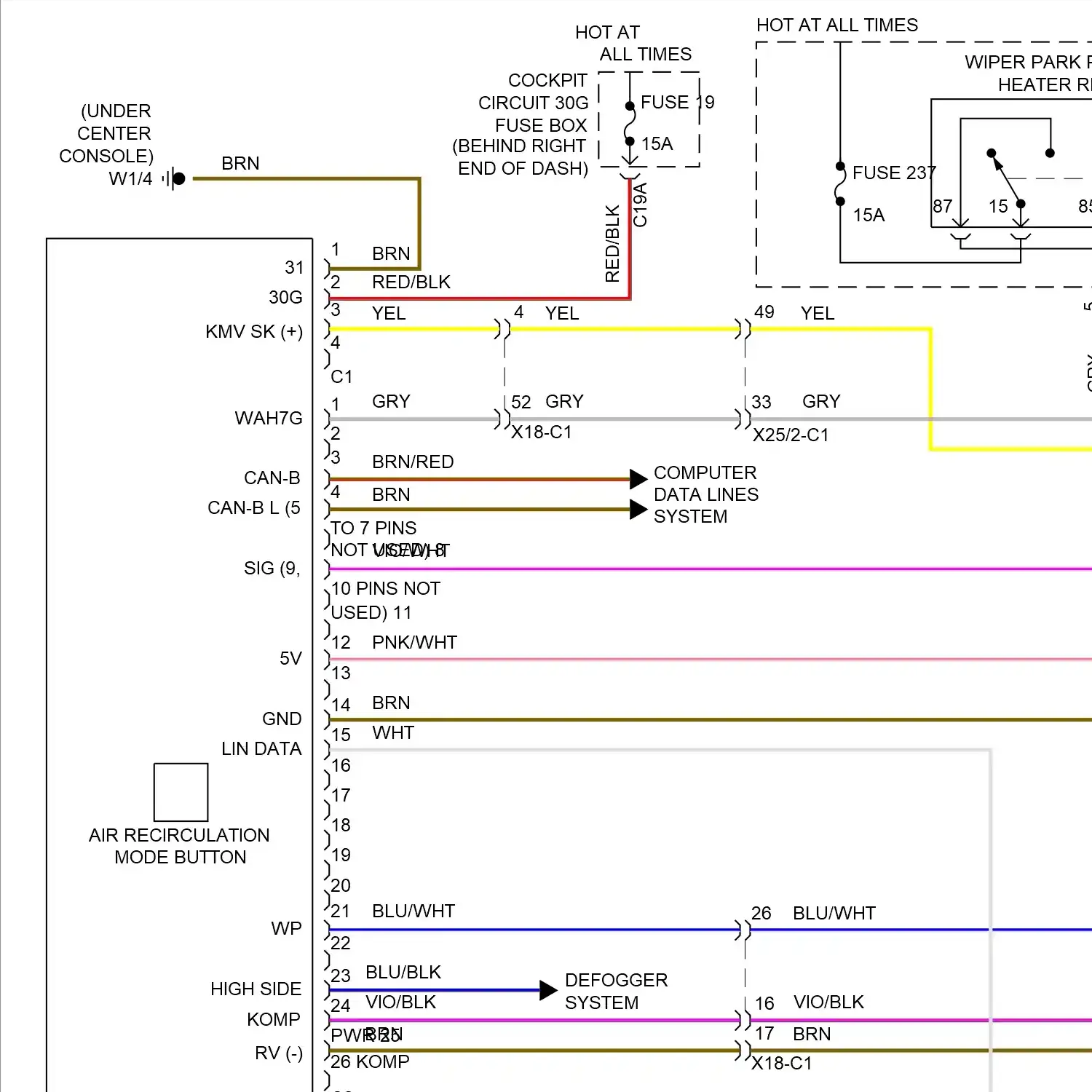Click the AIR RECIRCULATION MODE BUTTON label
The image size is (1092, 1092).
click(x=179, y=846)
